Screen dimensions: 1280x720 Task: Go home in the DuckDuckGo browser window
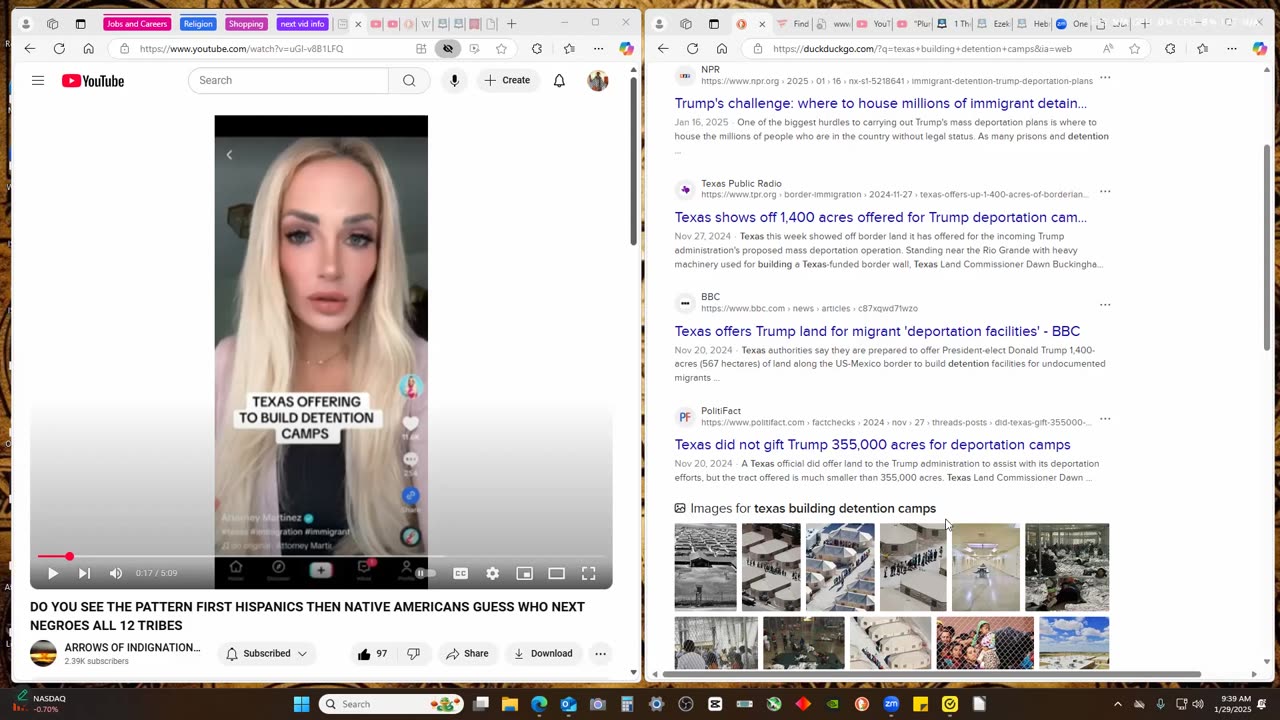click(721, 48)
